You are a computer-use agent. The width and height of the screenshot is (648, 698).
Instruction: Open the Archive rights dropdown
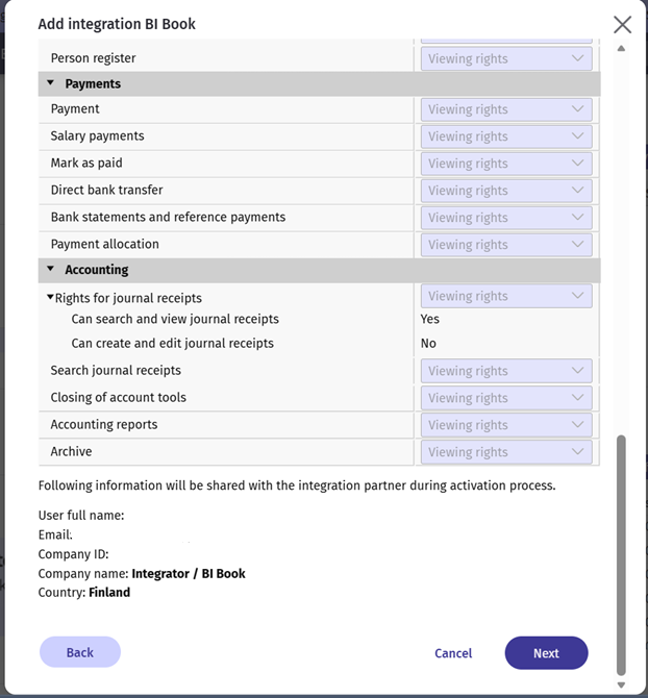(x=506, y=452)
